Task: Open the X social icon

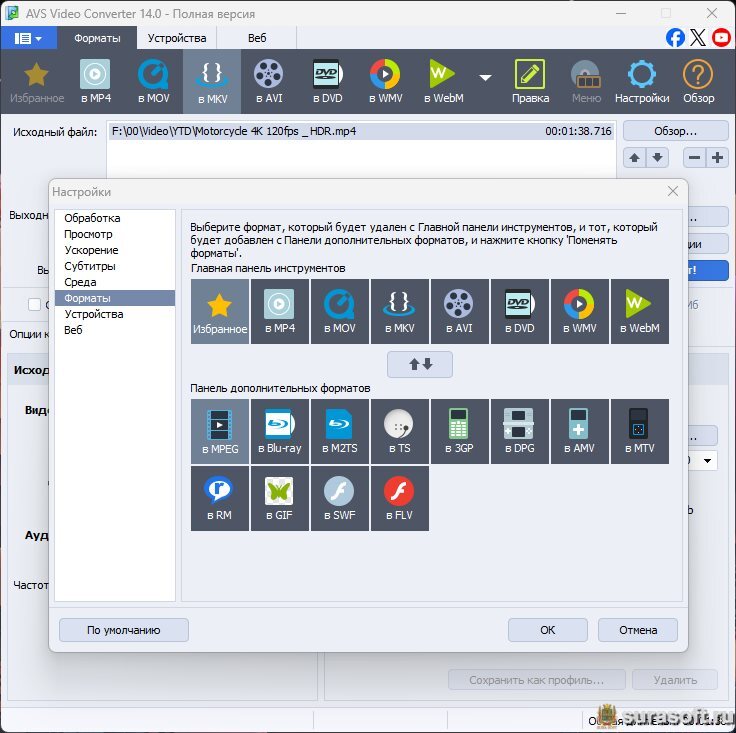Action: click(x=698, y=37)
